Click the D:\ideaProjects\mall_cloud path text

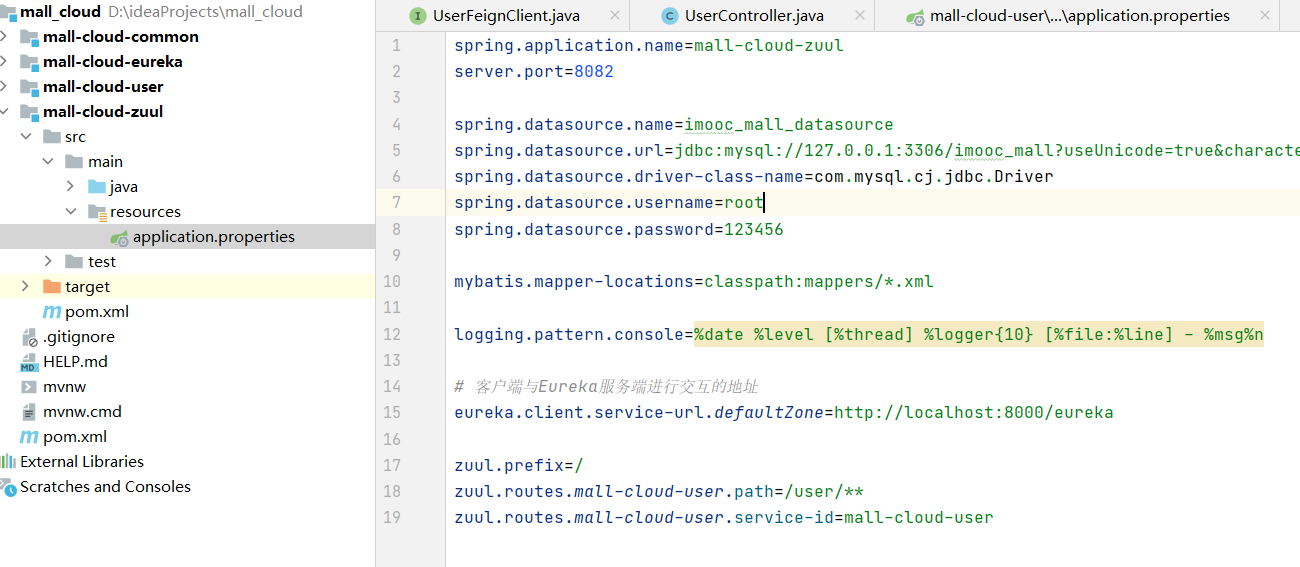click(205, 12)
